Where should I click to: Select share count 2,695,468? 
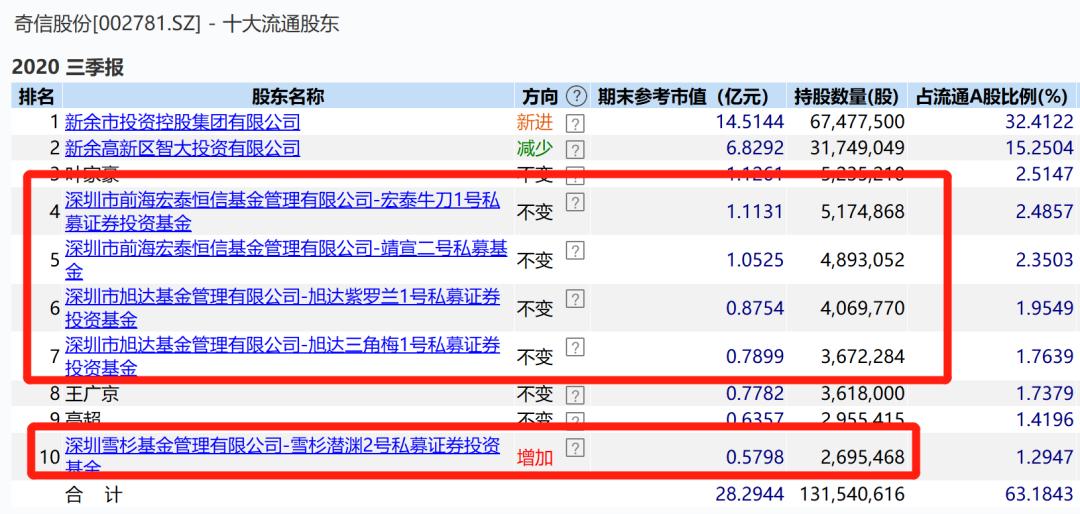[x=860, y=457]
